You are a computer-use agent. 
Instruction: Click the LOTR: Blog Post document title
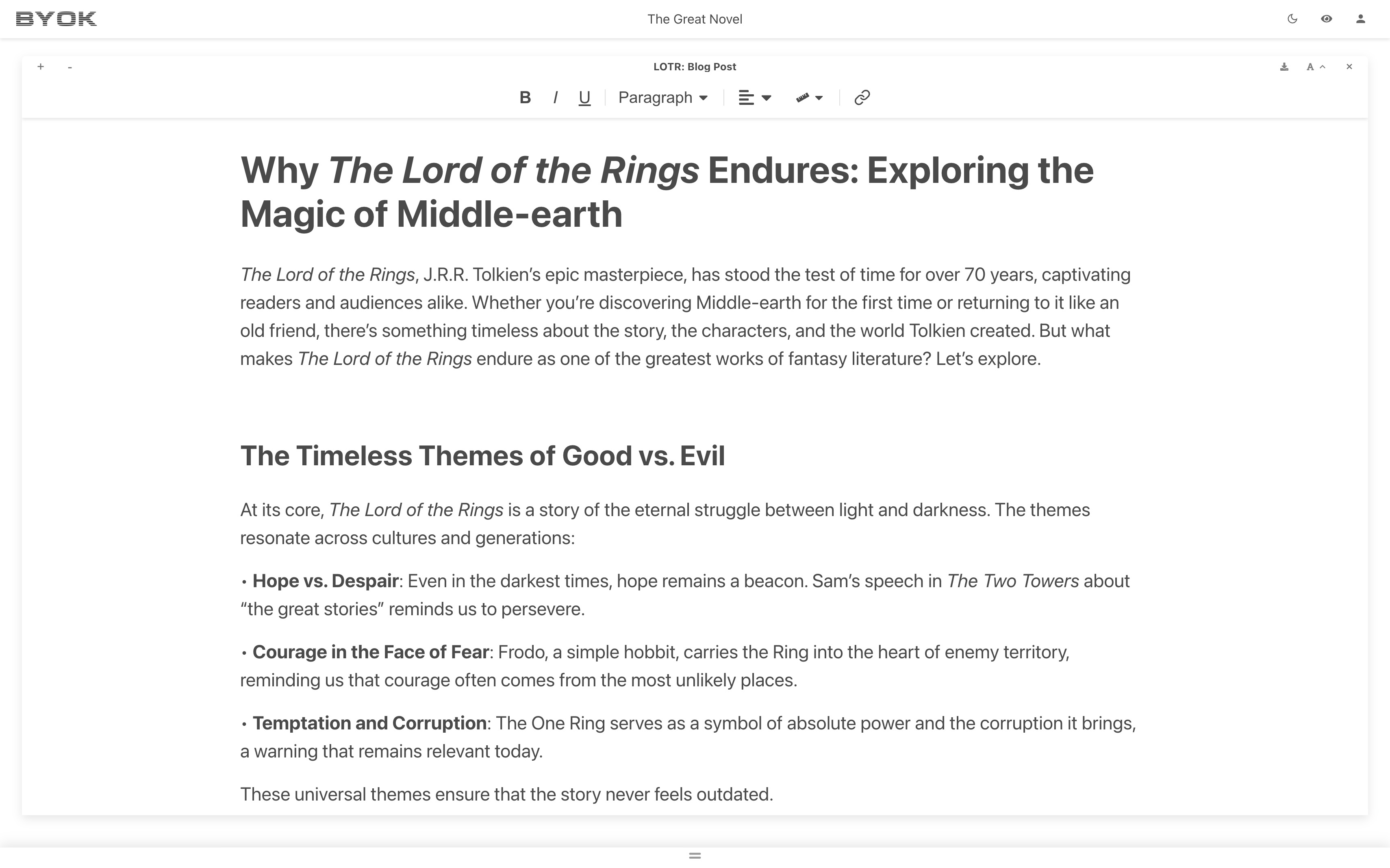tap(694, 67)
